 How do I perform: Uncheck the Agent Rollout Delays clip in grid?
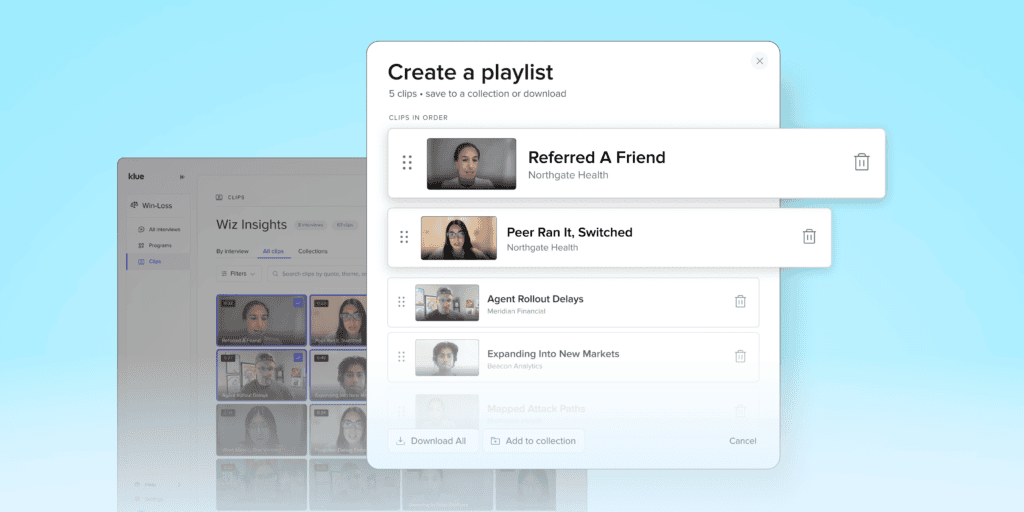(298, 357)
